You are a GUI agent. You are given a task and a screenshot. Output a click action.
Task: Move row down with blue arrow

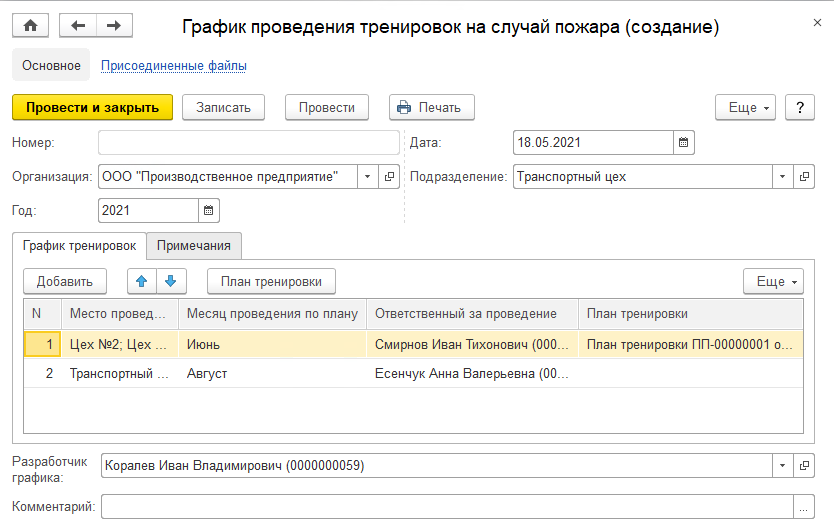(170, 282)
